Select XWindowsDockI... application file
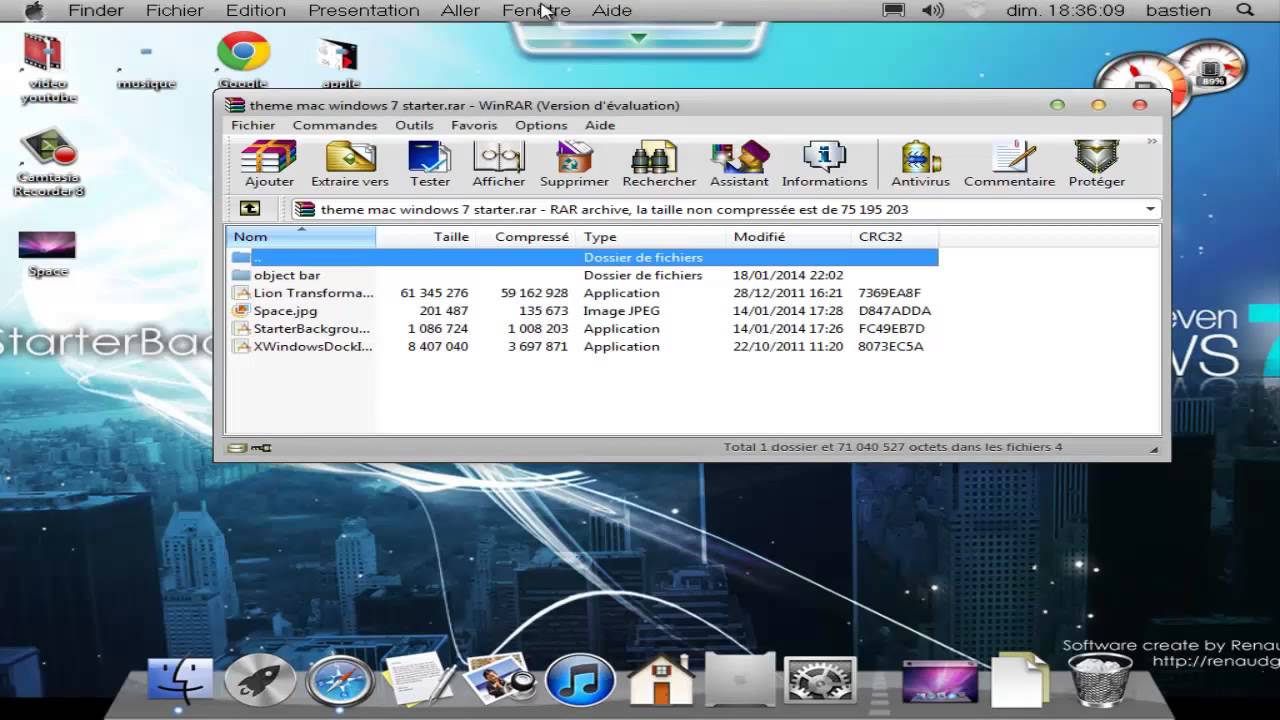Screen dimensions: 1280x720 pyautogui.click(x=583, y=347)
